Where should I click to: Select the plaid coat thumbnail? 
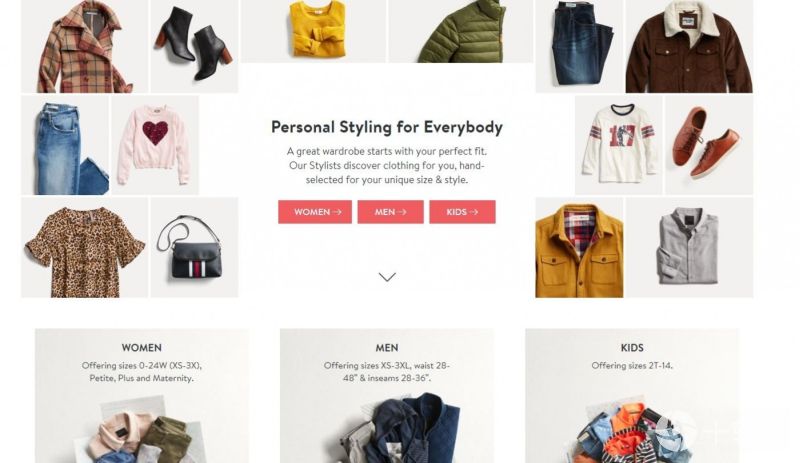85,46
